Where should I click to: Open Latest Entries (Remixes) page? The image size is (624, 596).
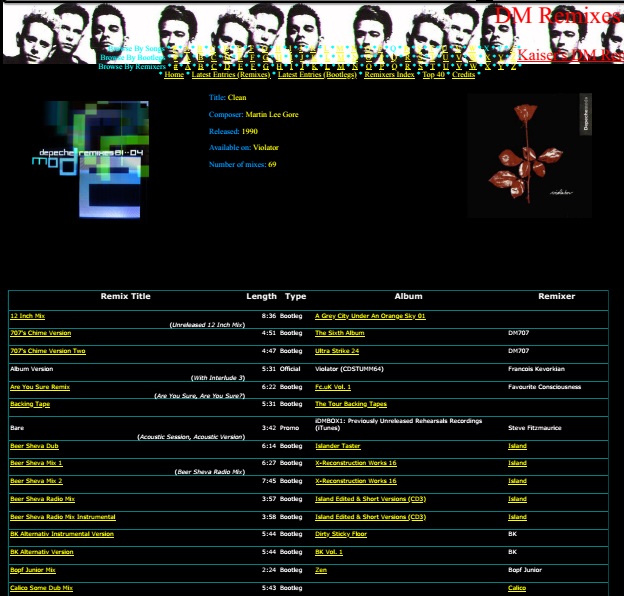coord(231,74)
